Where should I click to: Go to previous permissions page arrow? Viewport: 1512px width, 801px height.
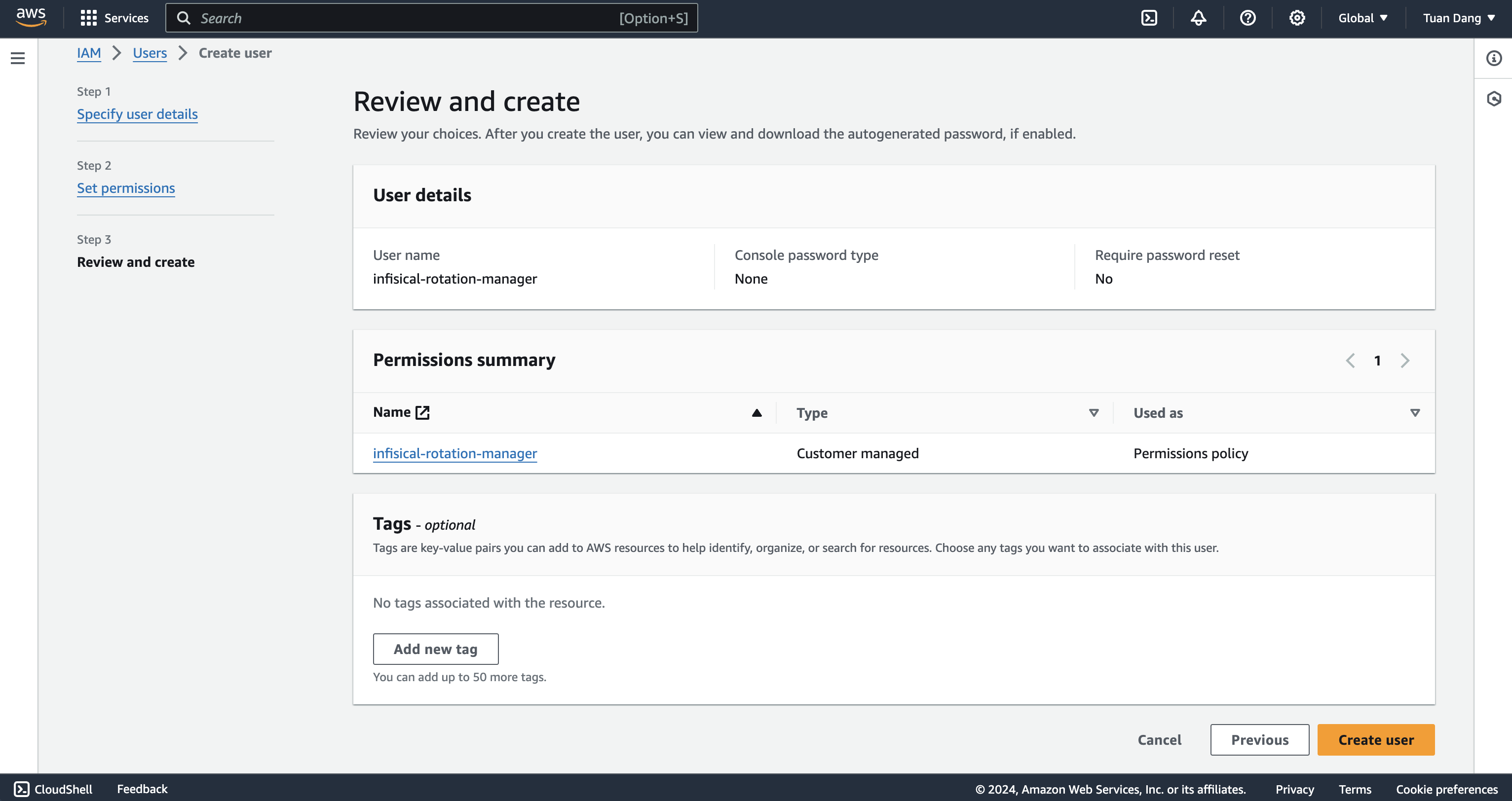coord(1350,361)
